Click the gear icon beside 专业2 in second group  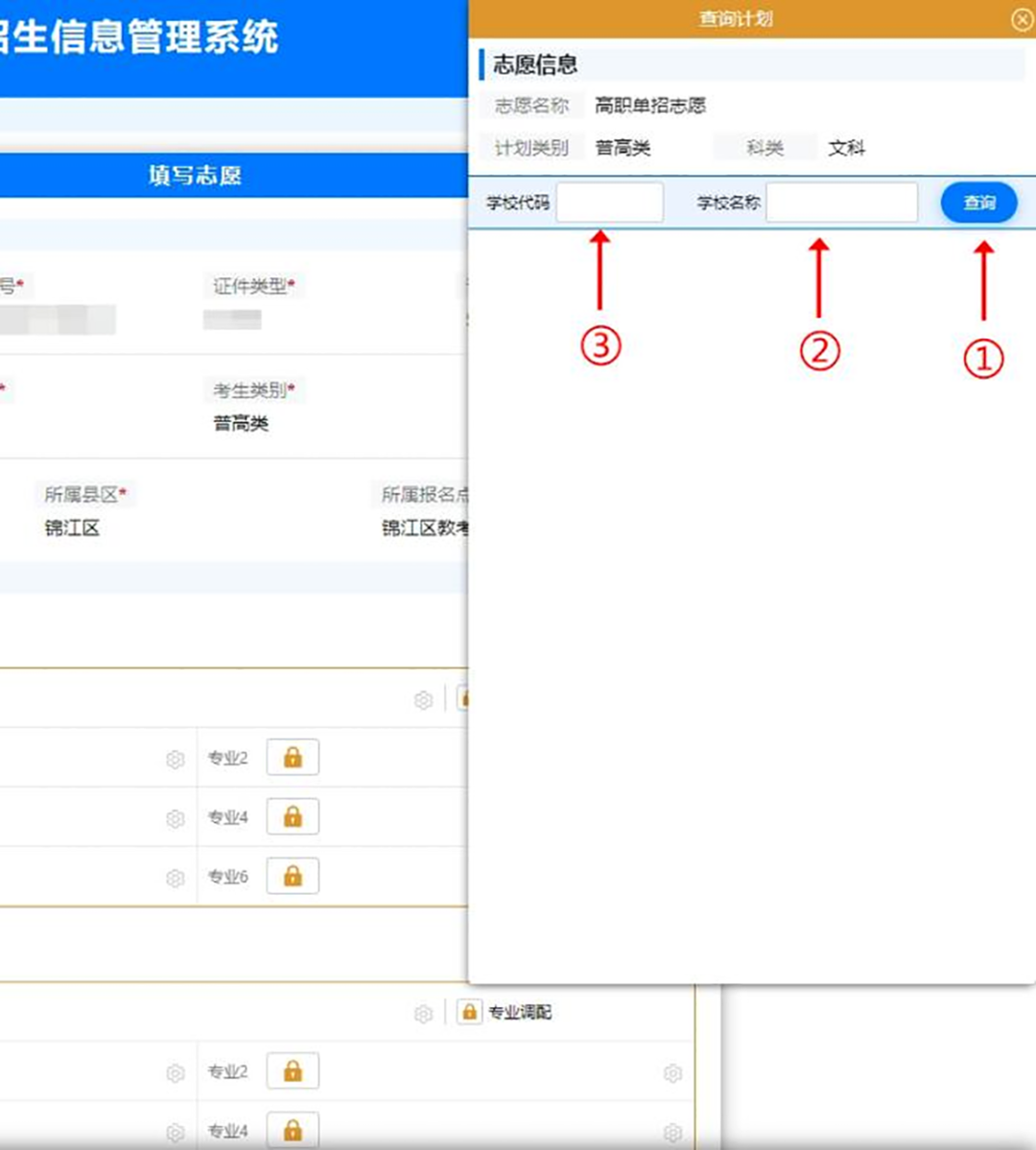[x=176, y=1070]
